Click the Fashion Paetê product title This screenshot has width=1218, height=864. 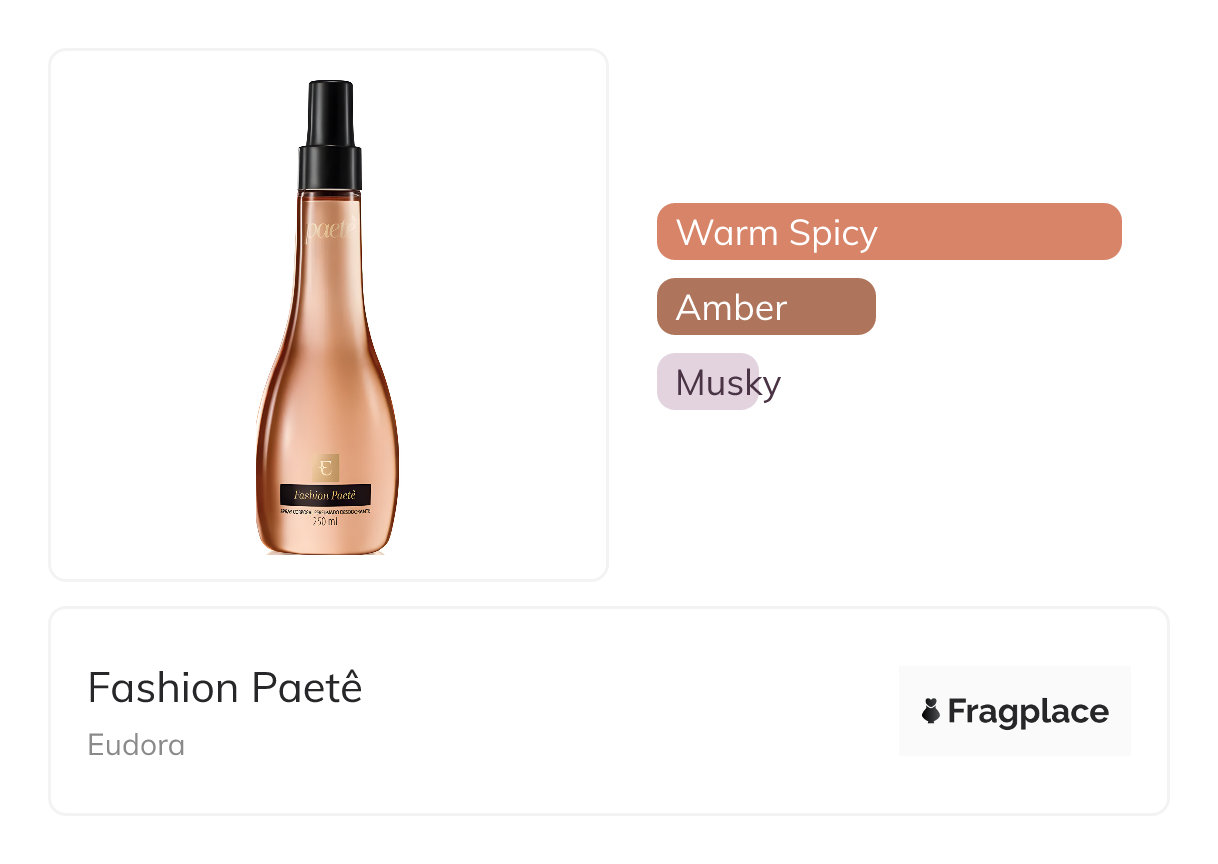pyautogui.click(x=225, y=688)
